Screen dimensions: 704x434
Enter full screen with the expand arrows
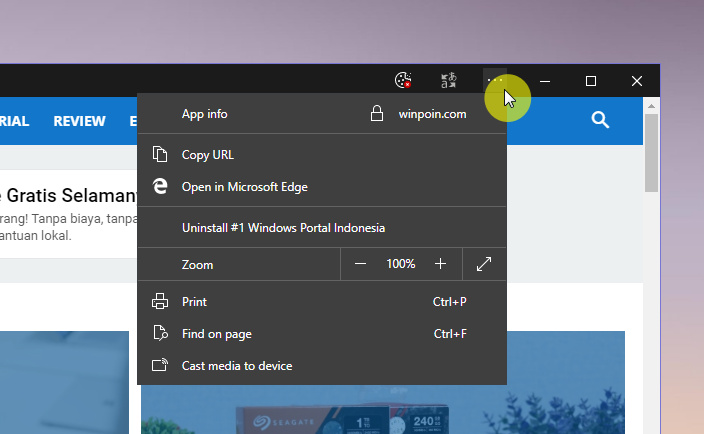coord(484,264)
